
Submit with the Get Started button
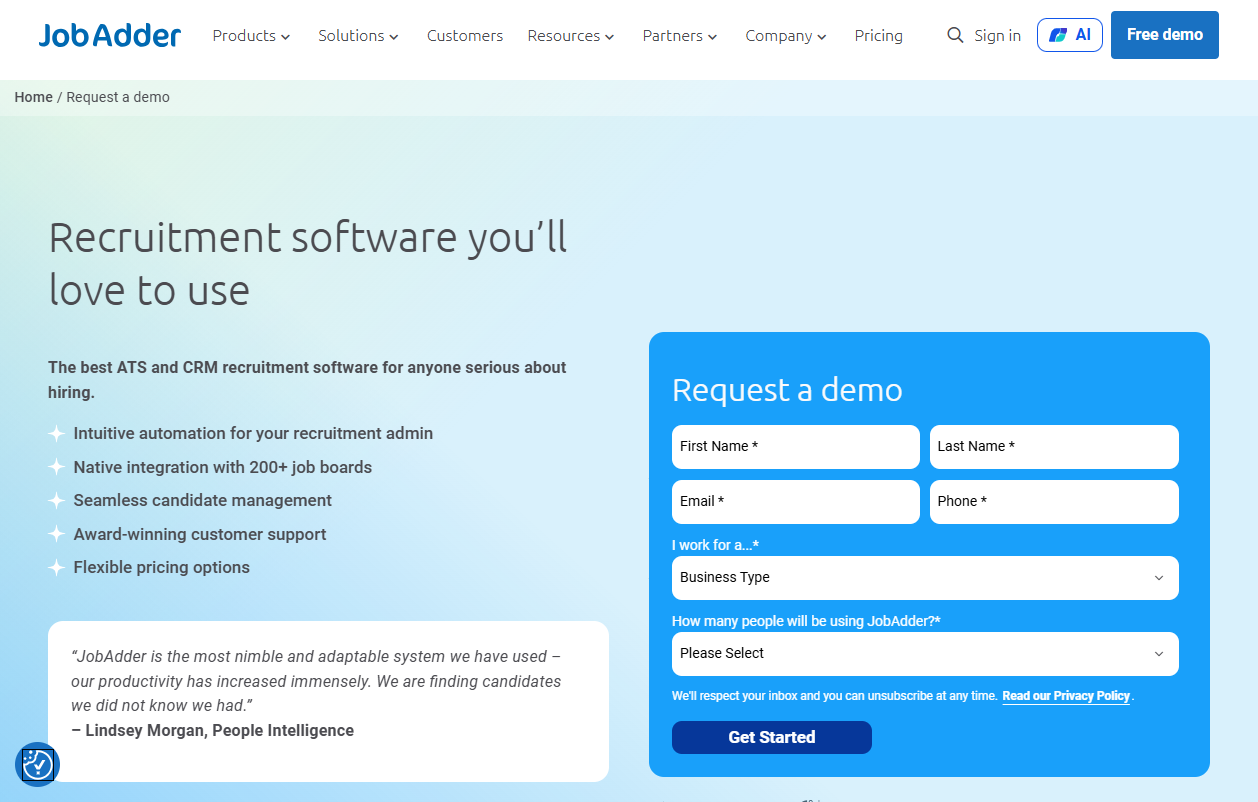click(772, 737)
